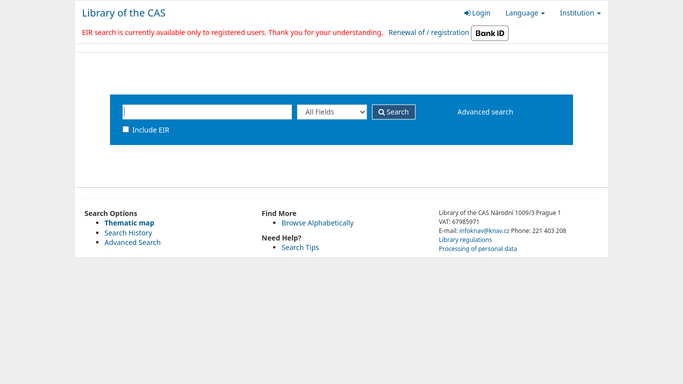683x384 pixels.
Task: Click the magnifier Search button
Action: point(393,112)
